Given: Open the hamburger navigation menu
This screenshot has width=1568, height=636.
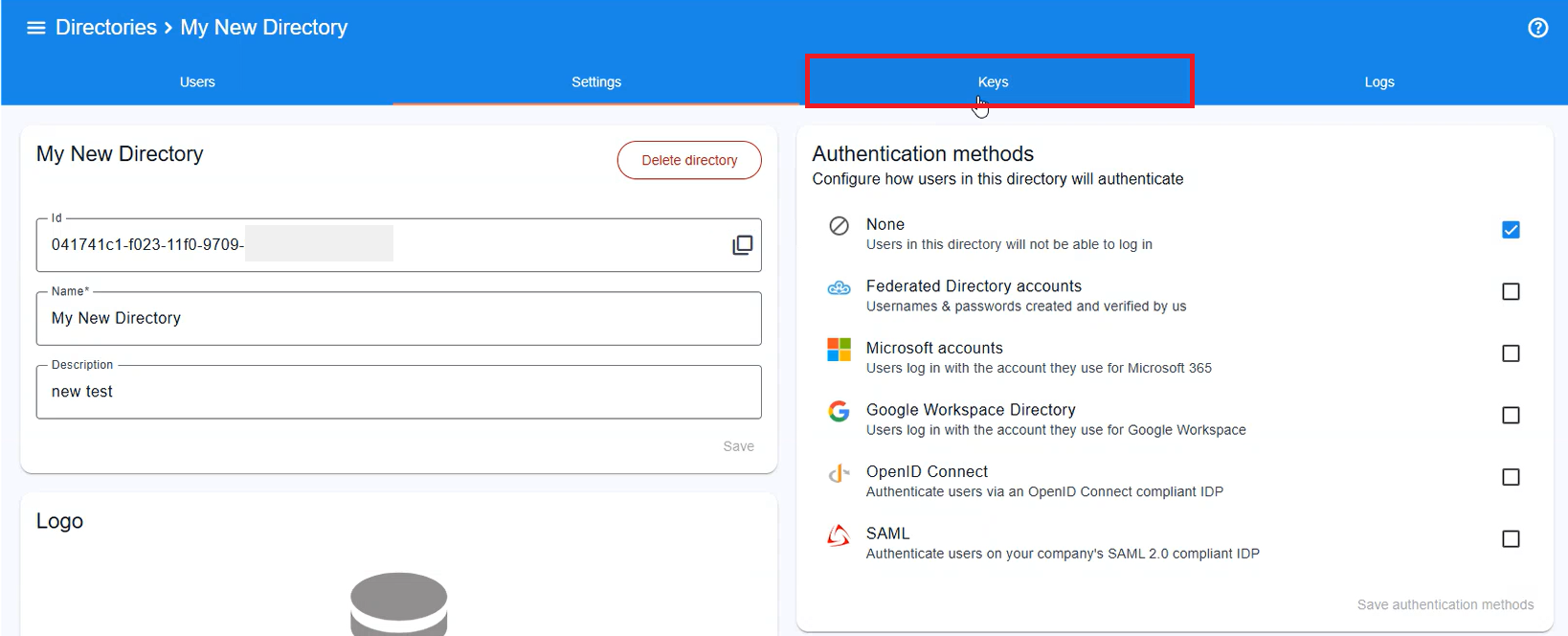Looking at the screenshot, I should coord(36,28).
